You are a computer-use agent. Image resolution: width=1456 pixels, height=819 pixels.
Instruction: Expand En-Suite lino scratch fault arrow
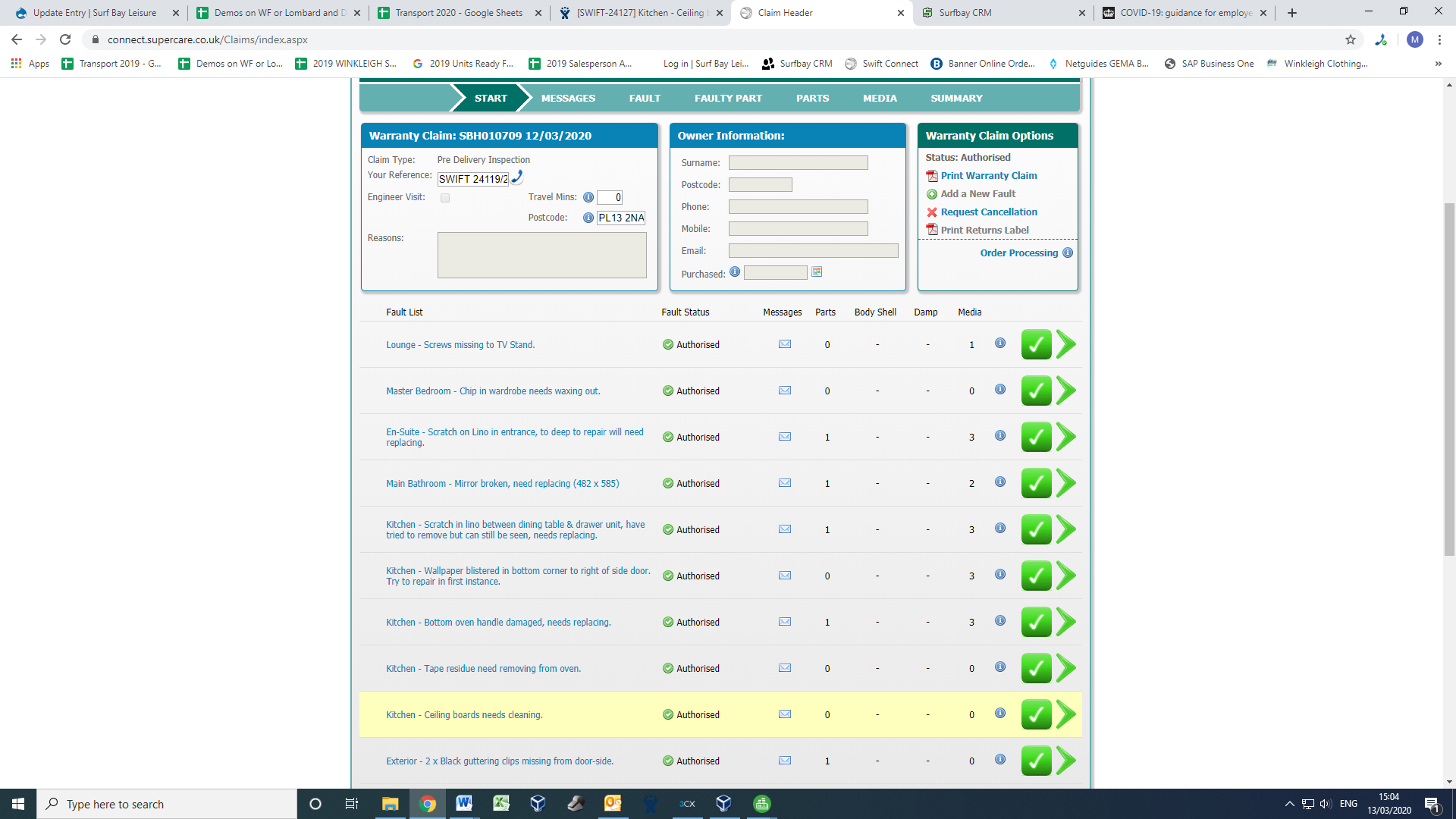pos(1066,437)
